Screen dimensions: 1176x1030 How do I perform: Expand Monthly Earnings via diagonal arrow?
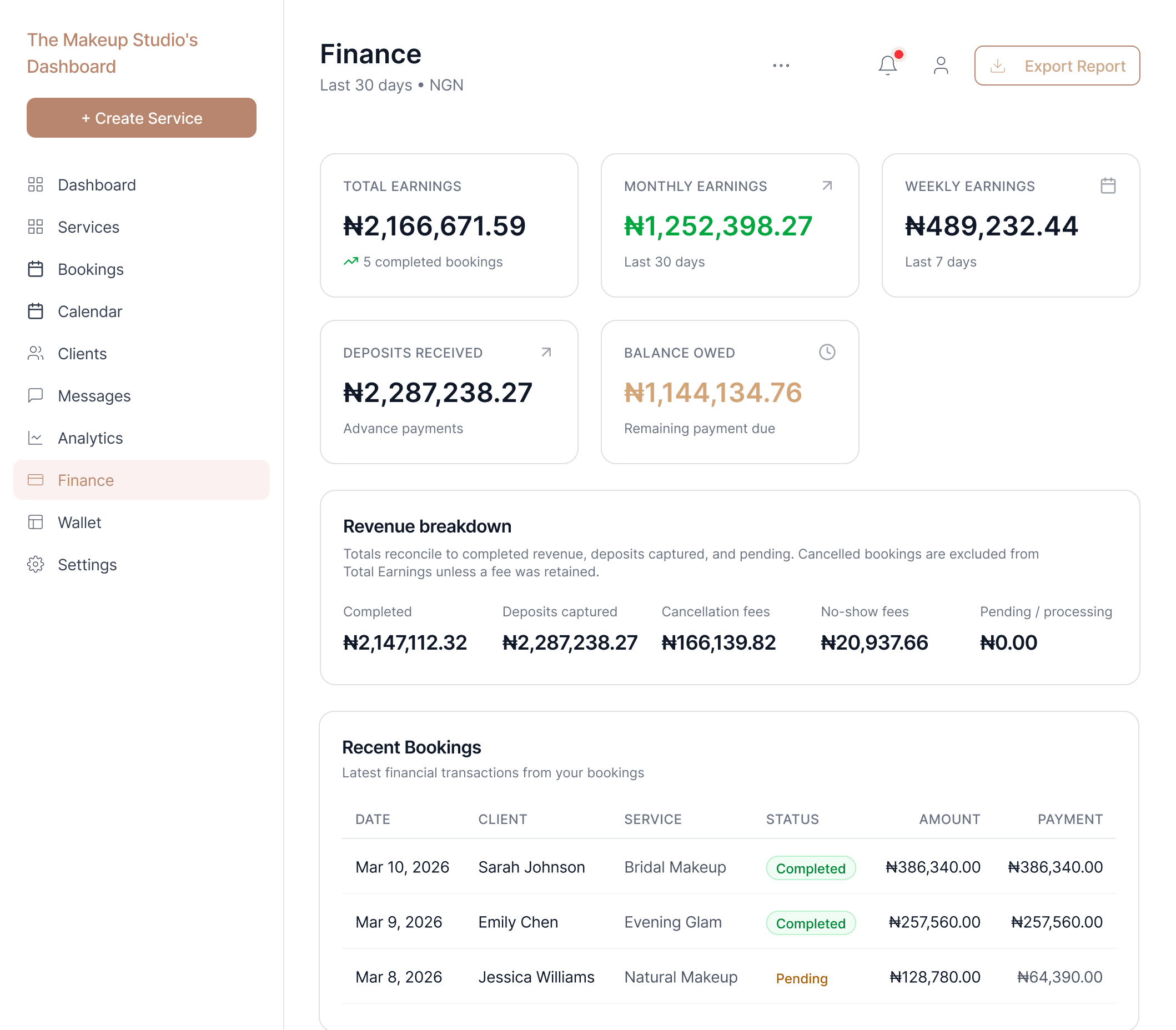coord(827,185)
